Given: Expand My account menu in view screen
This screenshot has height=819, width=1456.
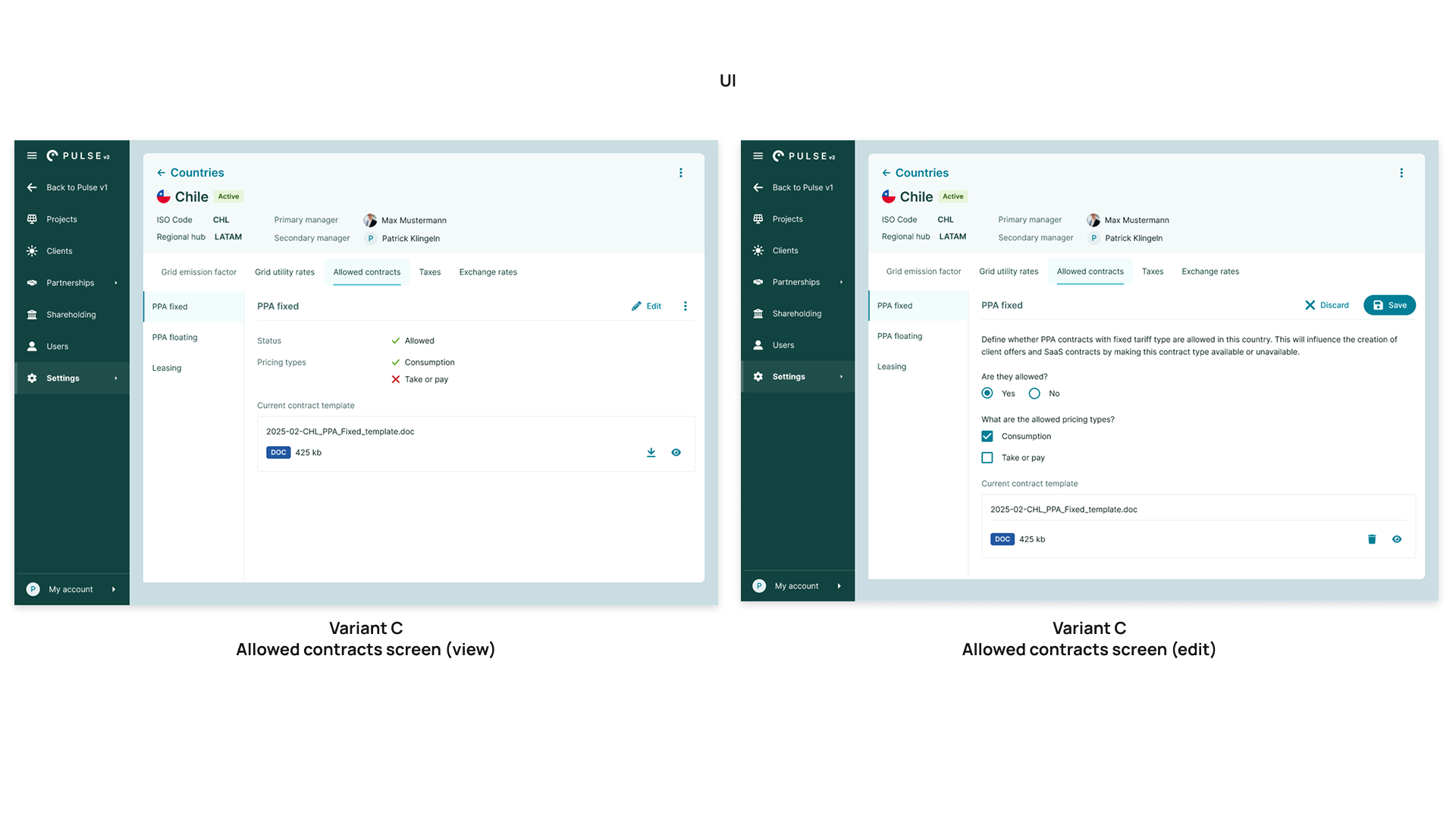Looking at the screenshot, I should [114, 589].
